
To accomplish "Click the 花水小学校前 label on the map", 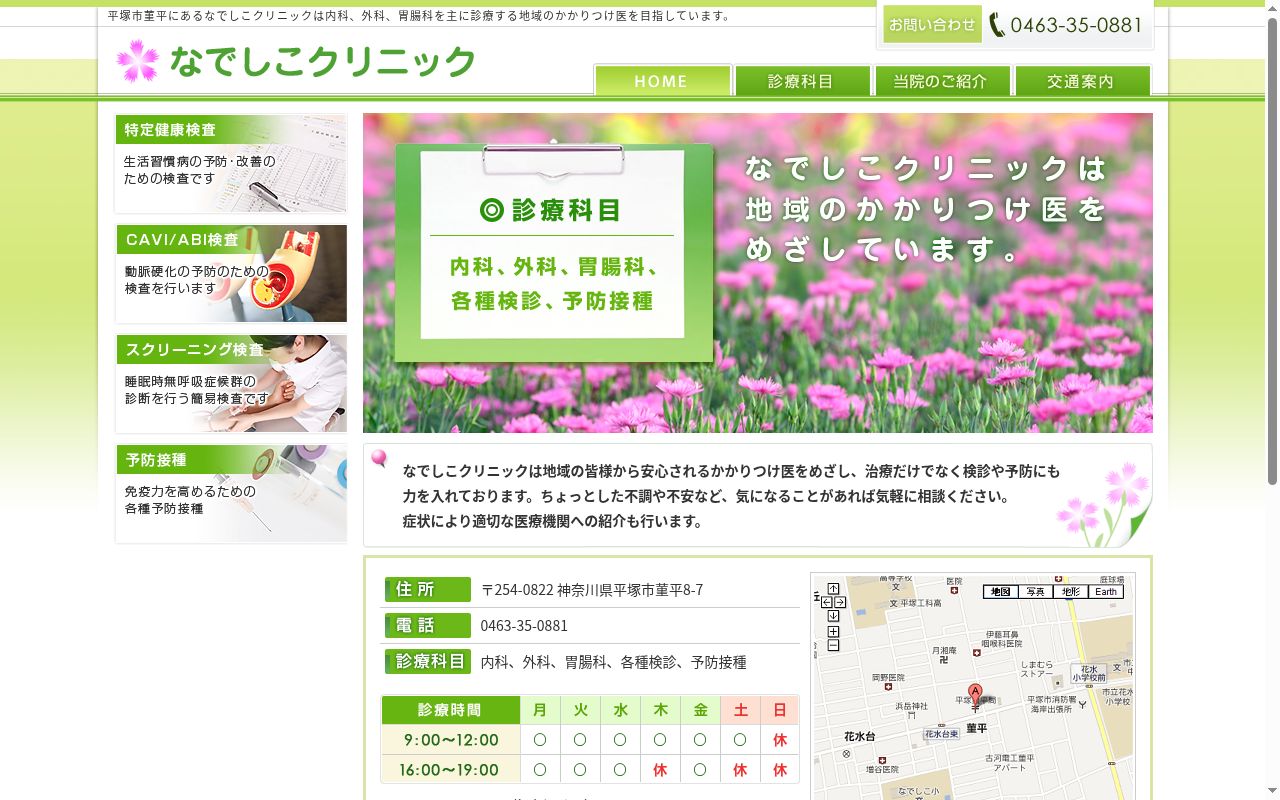I will (x=1089, y=674).
